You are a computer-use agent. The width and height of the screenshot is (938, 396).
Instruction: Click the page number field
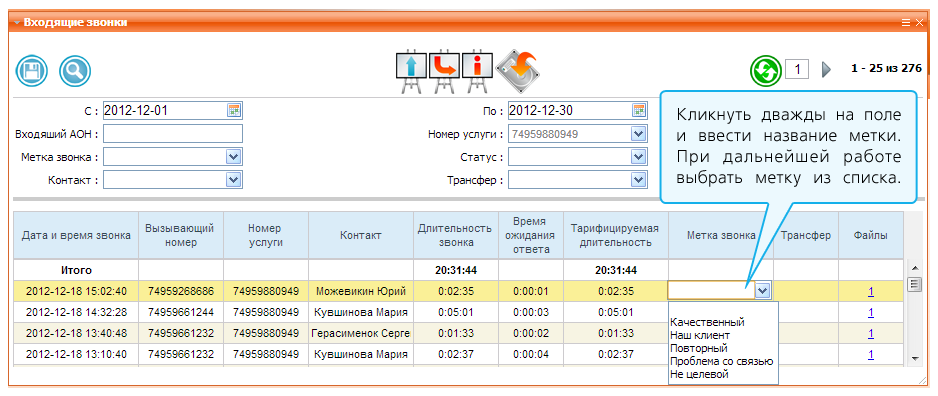tap(797, 69)
